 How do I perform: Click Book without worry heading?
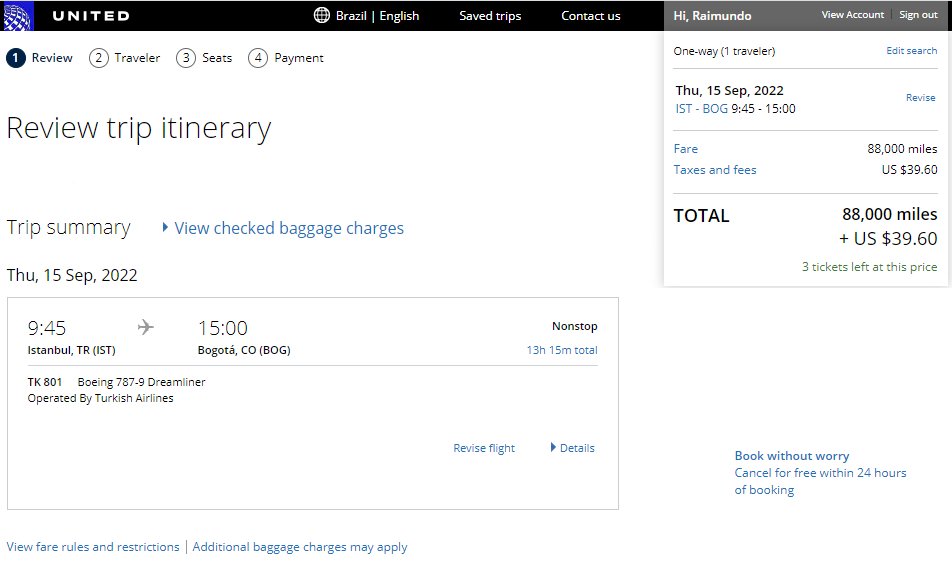coord(792,456)
